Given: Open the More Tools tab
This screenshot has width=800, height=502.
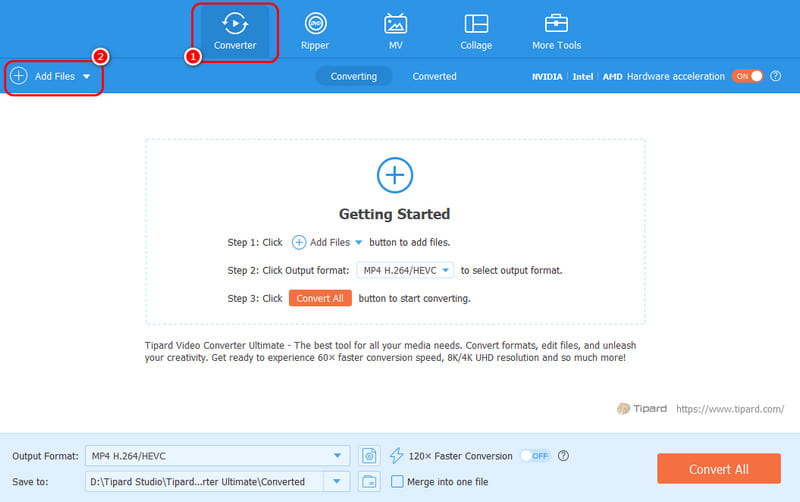Looking at the screenshot, I should [556, 32].
